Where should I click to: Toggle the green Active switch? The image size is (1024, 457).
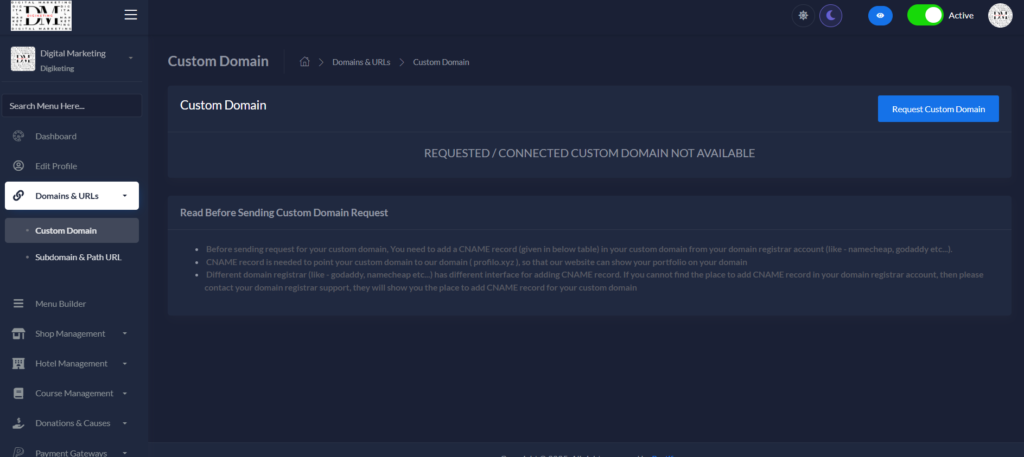pyautogui.click(x=925, y=16)
